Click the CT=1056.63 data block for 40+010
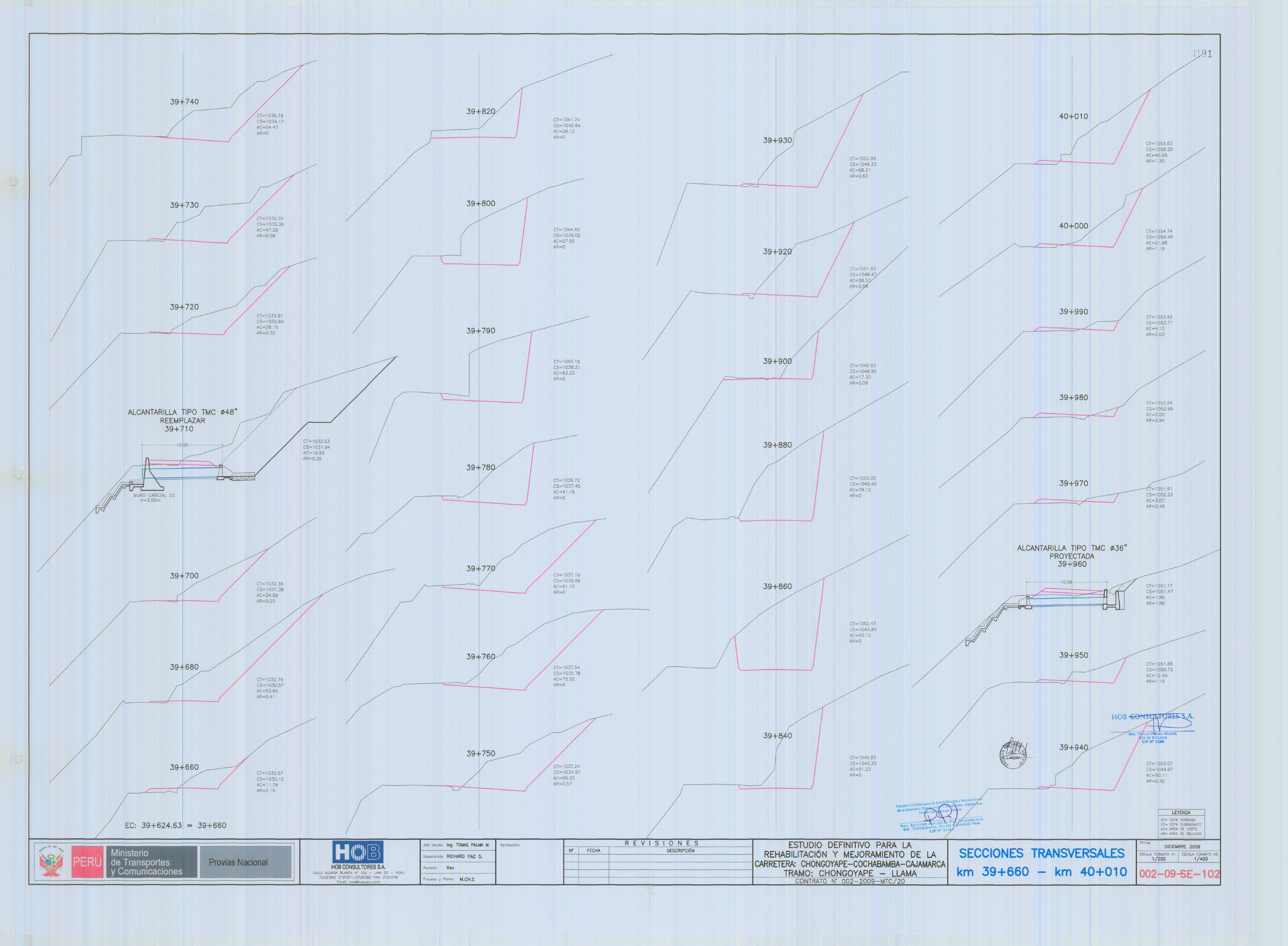Viewport: 1288px width, 946px height. click(1159, 152)
